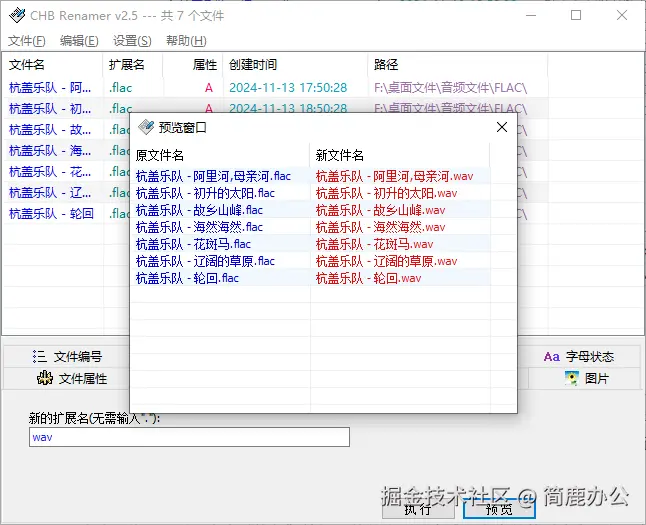Open the 设置(S) menu
Viewport: 646px width, 525px height.
click(x=132, y=41)
